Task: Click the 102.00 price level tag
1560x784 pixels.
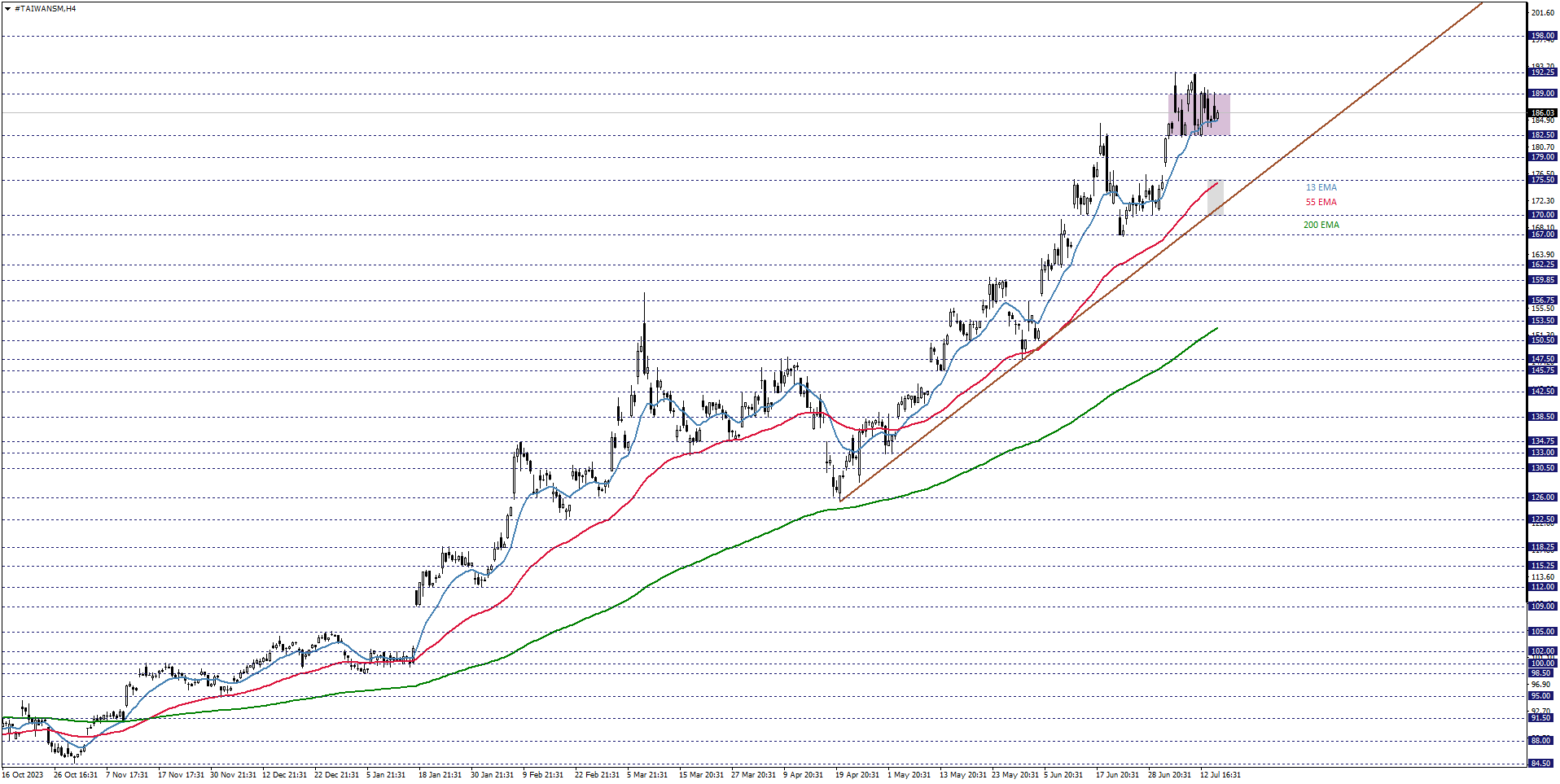Action: 1543,651
